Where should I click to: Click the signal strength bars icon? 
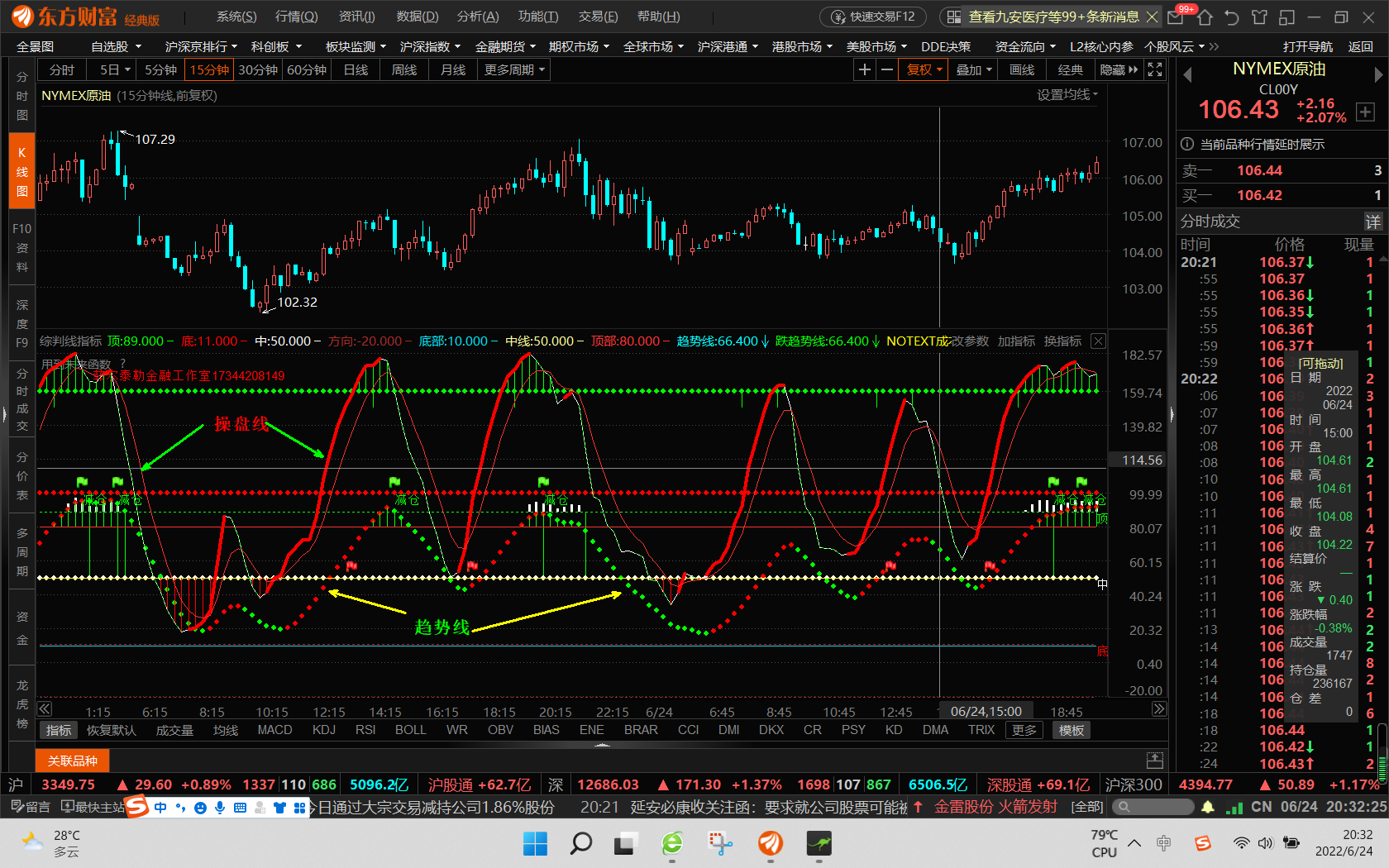pyautogui.click(x=1234, y=807)
